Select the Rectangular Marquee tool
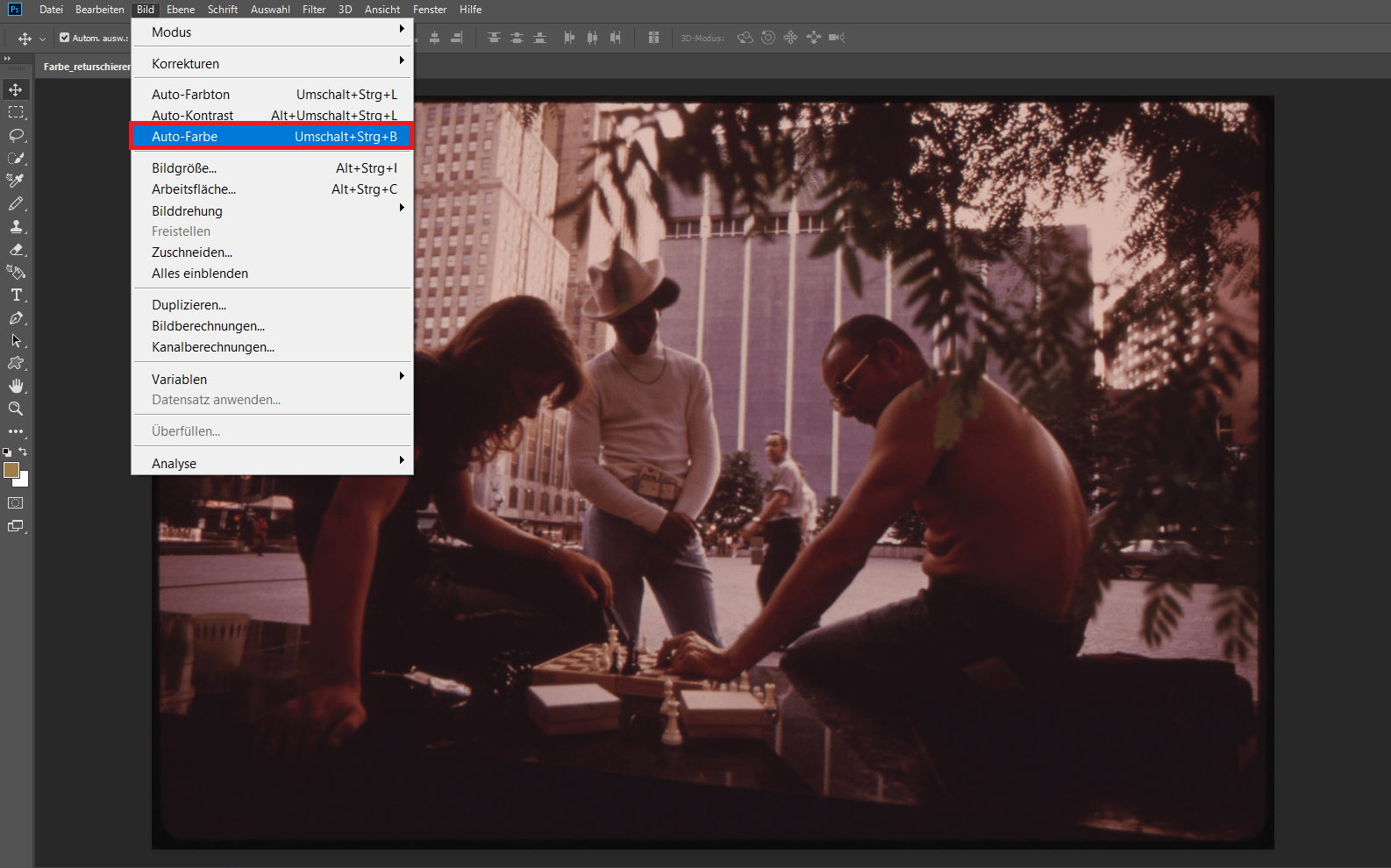Image resolution: width=1391 pixels, height=868 pixels. (16, 112)
